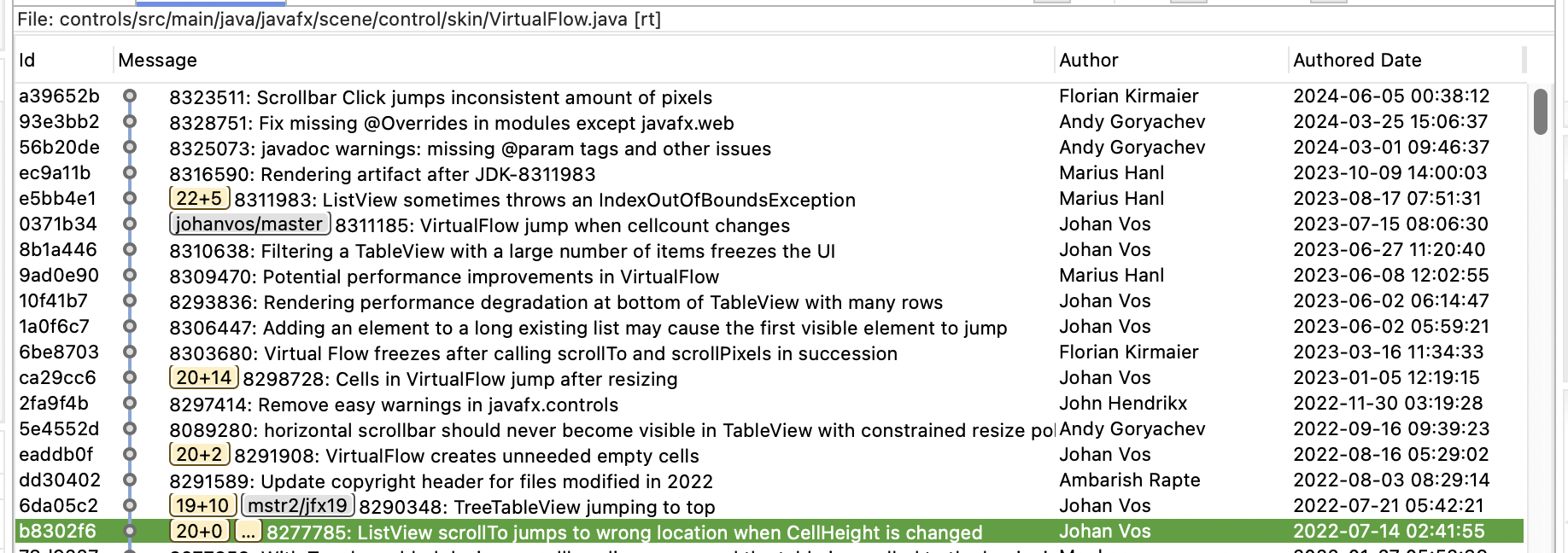This screenshot has height=553, width=1568.
Task: Click the commit graph node for a39652b
Action: [130, 96]
